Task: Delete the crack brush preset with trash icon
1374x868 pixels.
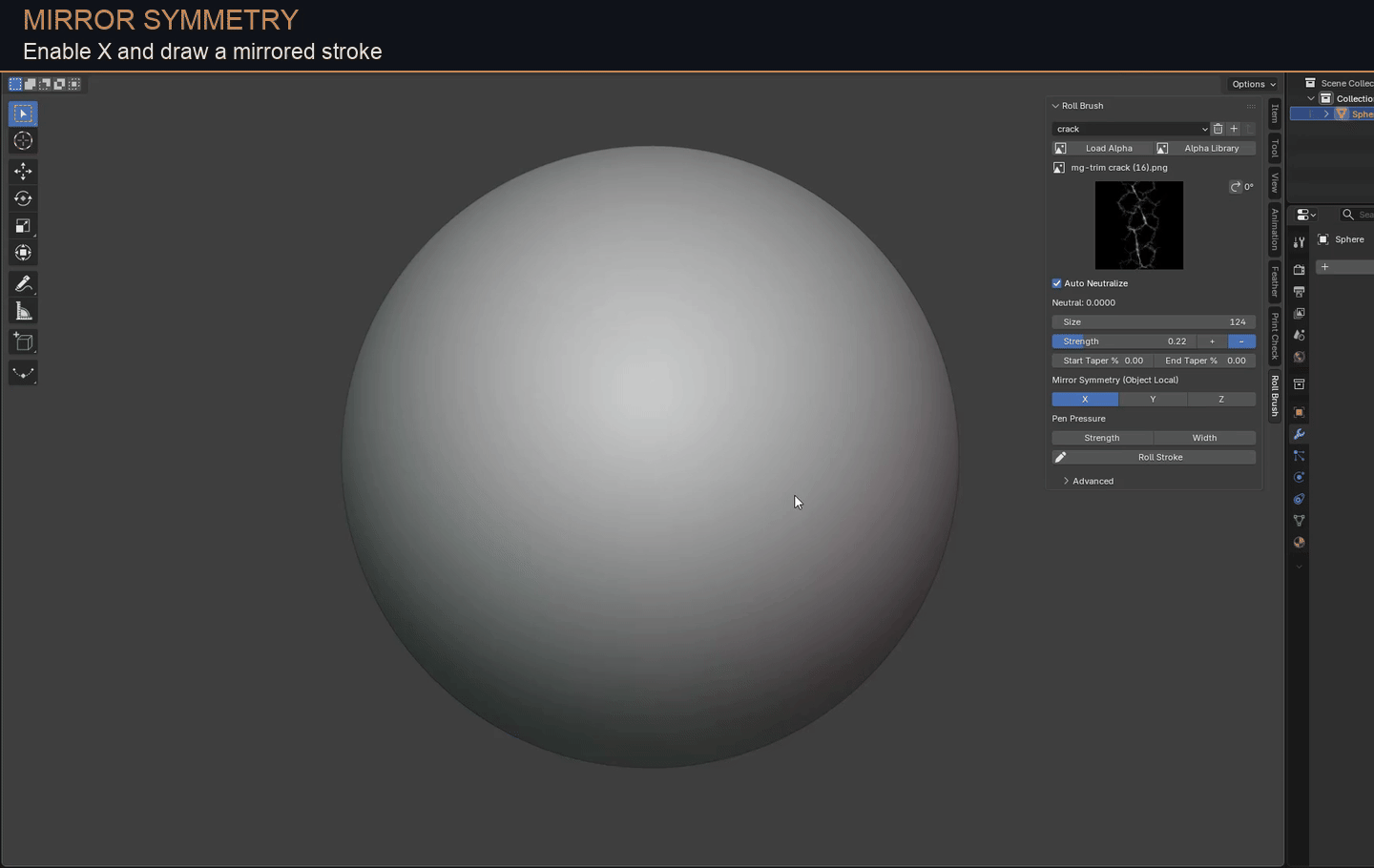Action: pos(1218,129)
